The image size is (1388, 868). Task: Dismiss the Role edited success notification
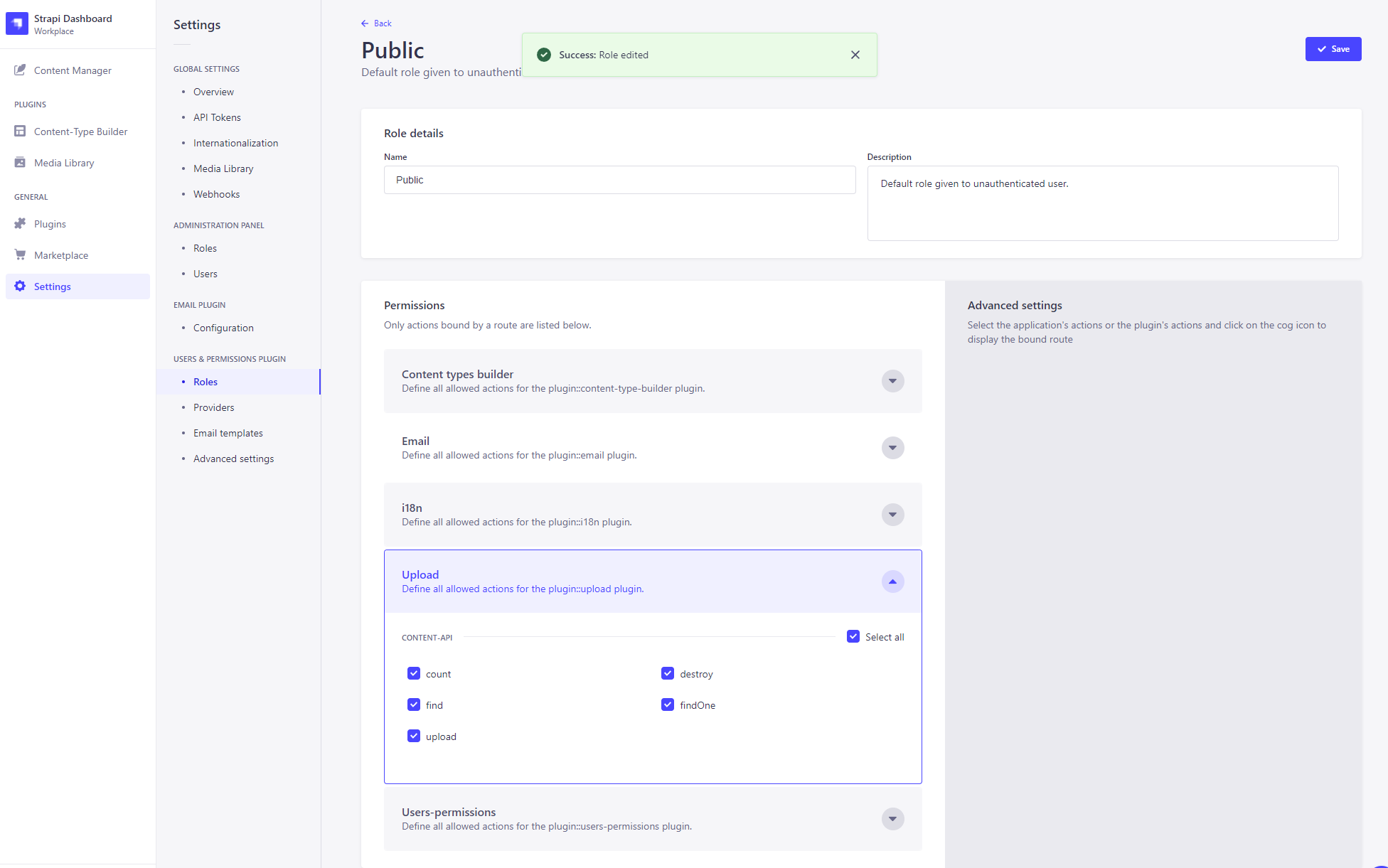tap(855, 54)
